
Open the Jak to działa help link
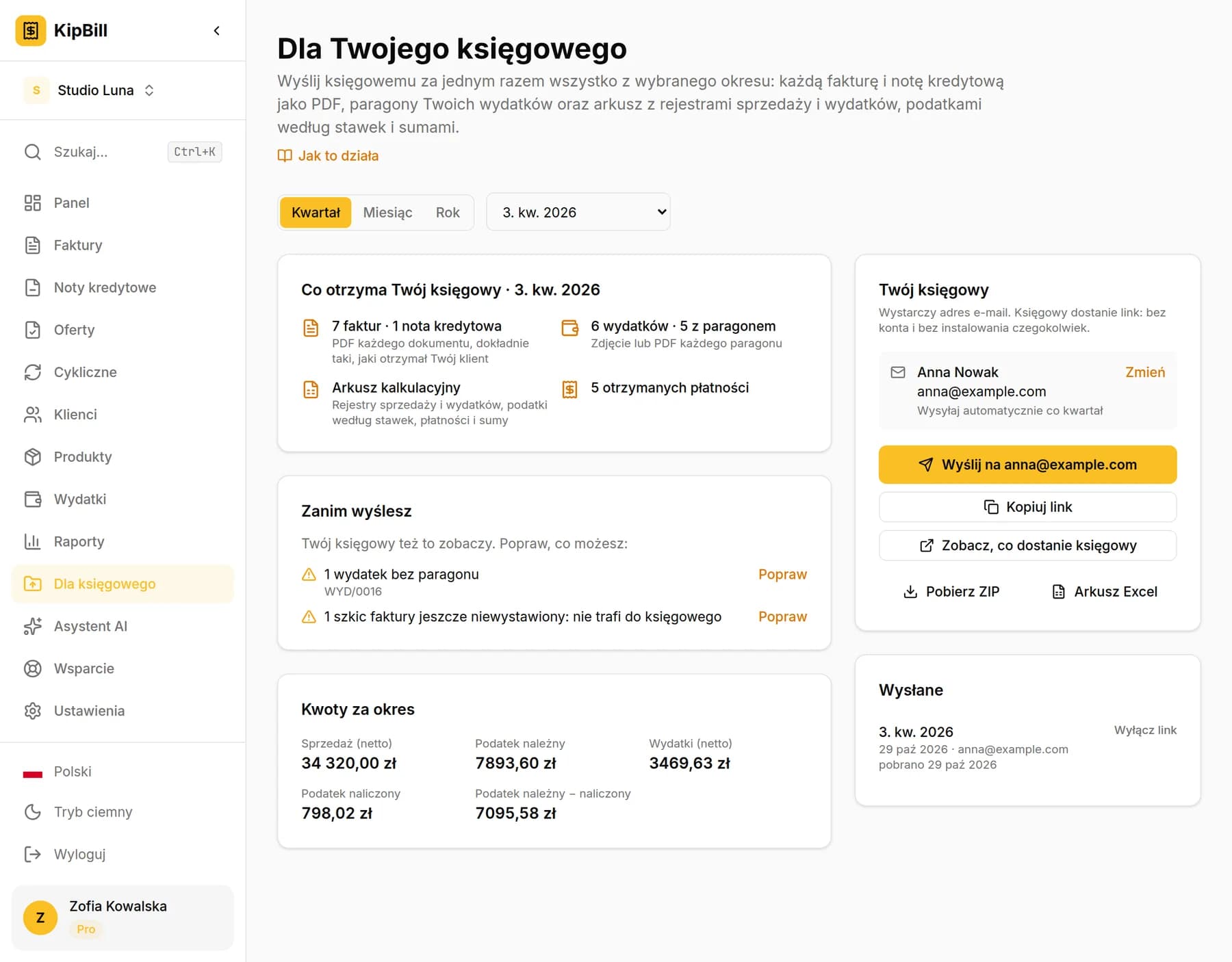(x=328, y=156)
